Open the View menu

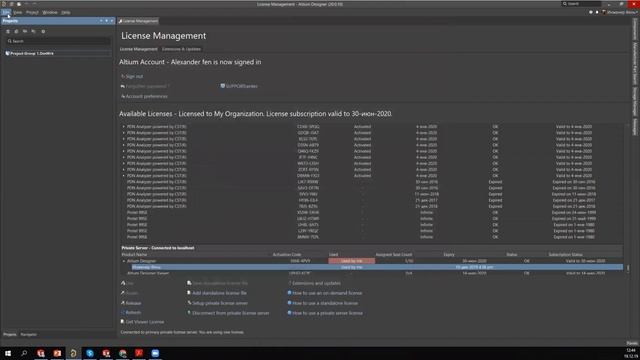click(18, 12)
